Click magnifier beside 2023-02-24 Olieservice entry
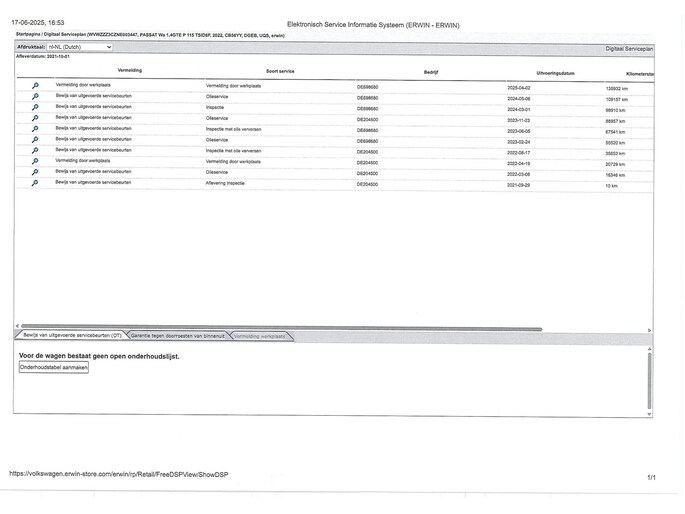Viewport: 685px width, 514px height. (x=35, y=140)
